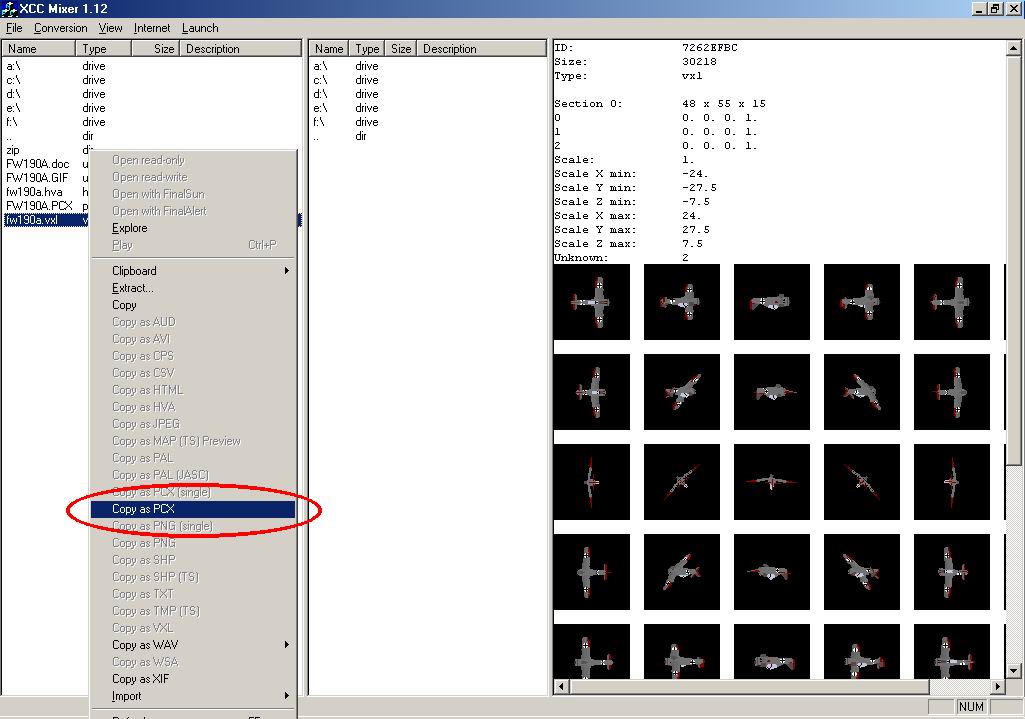The image size is (1025, 719).
Task: Open the File menu
Action: [14, 28]
